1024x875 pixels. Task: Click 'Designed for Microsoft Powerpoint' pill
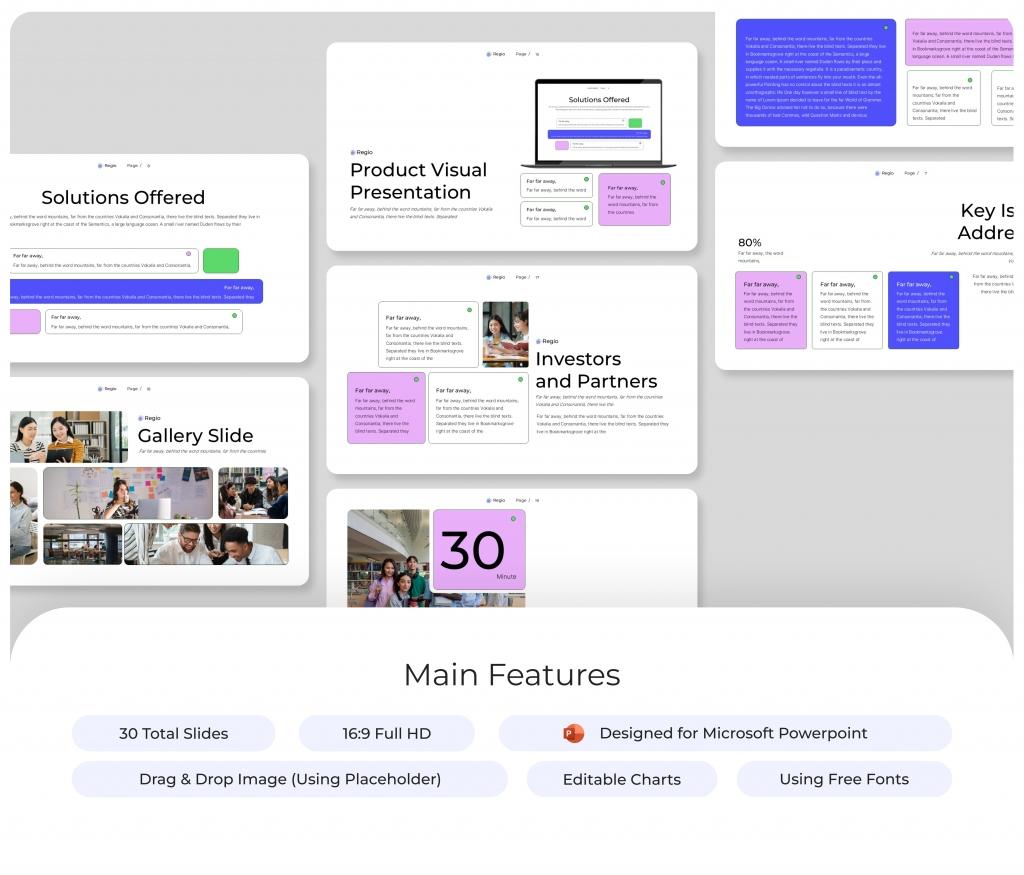pyautogui.click(x=725, y=733)
